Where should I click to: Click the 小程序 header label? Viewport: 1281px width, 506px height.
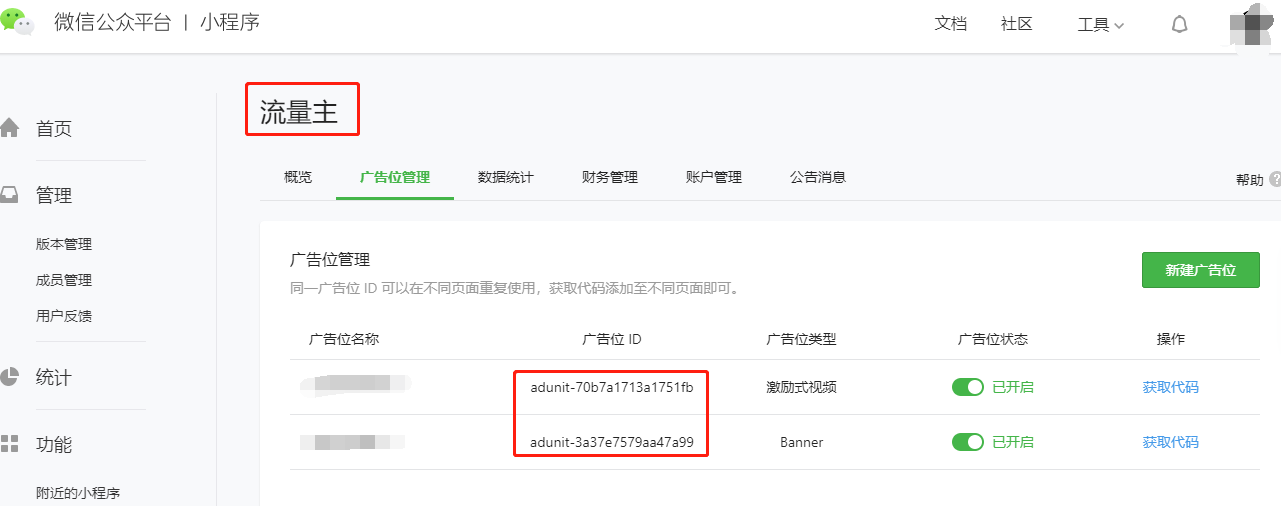pyautogui.click(x=230, y=23)
